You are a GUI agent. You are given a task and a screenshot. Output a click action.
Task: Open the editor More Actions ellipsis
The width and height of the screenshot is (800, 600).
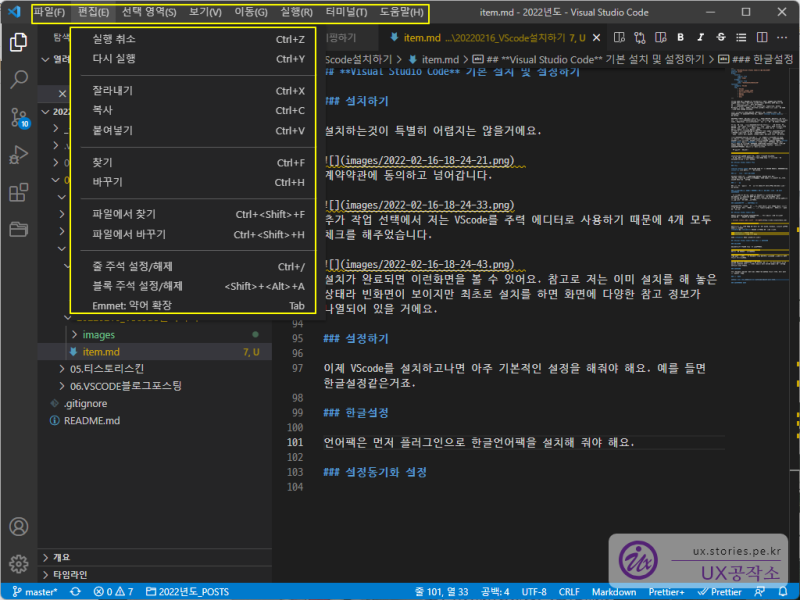782,37
